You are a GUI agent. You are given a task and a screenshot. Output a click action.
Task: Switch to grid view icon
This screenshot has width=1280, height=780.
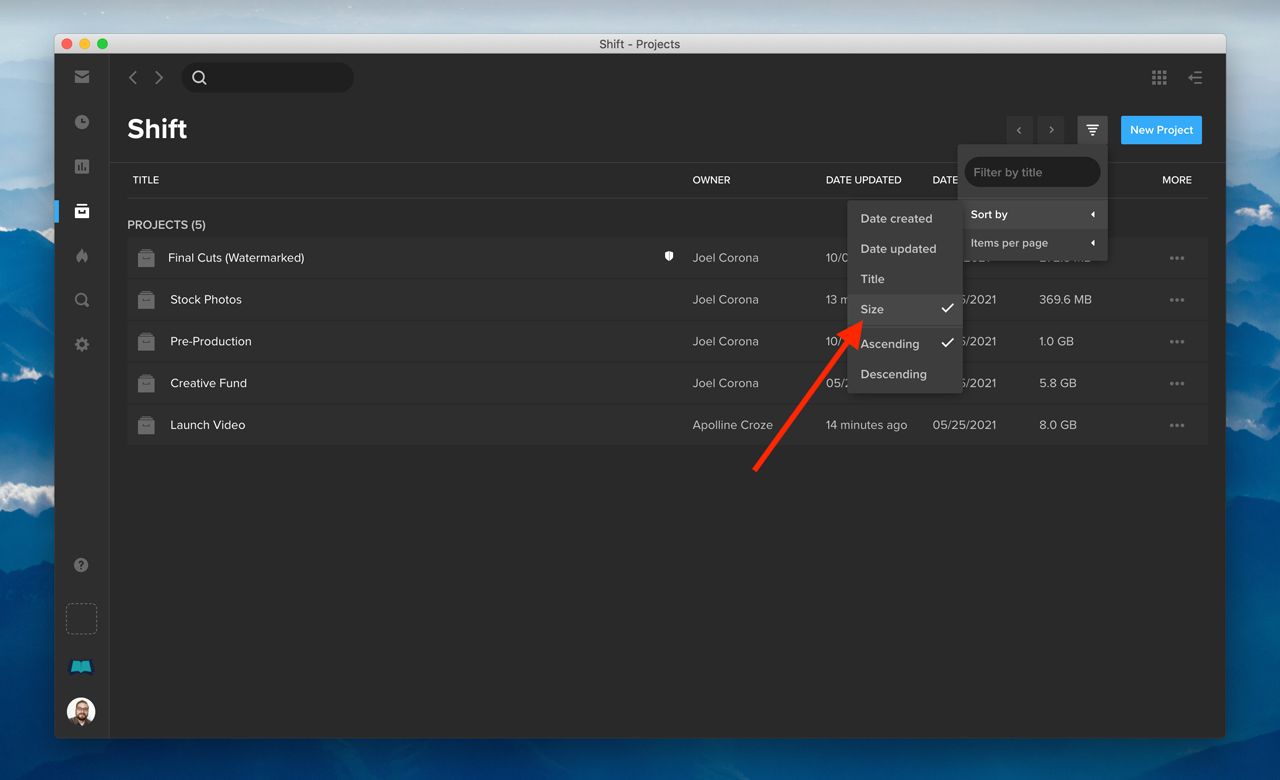coord(1159,77)
